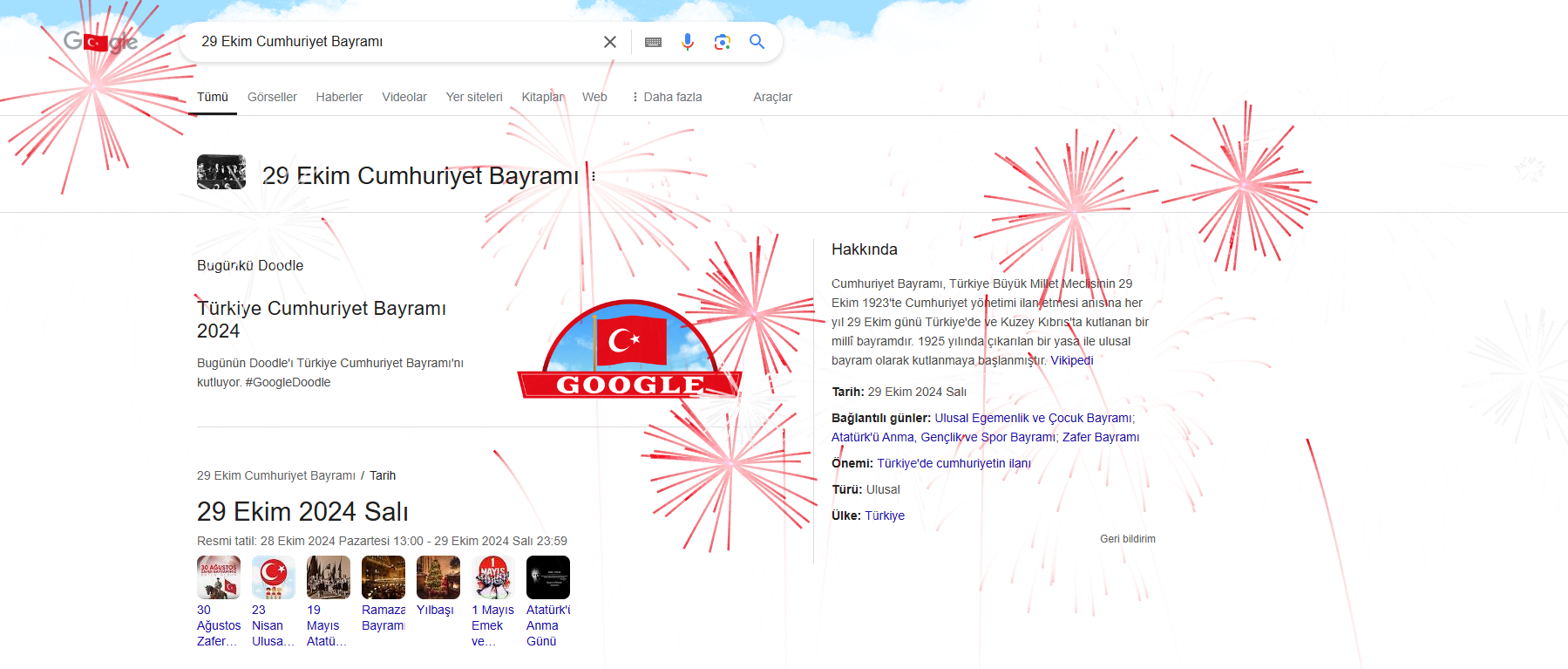Switch to the Kitaplar tab
The height and width of the screenshot is (669, 1568).
click(x=543, y=97)
